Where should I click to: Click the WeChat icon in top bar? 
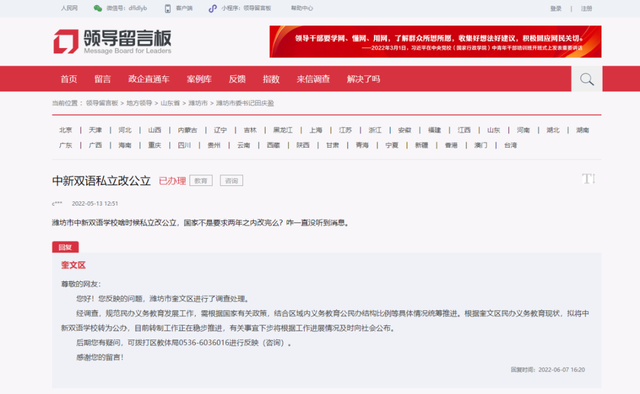[98, 8]
